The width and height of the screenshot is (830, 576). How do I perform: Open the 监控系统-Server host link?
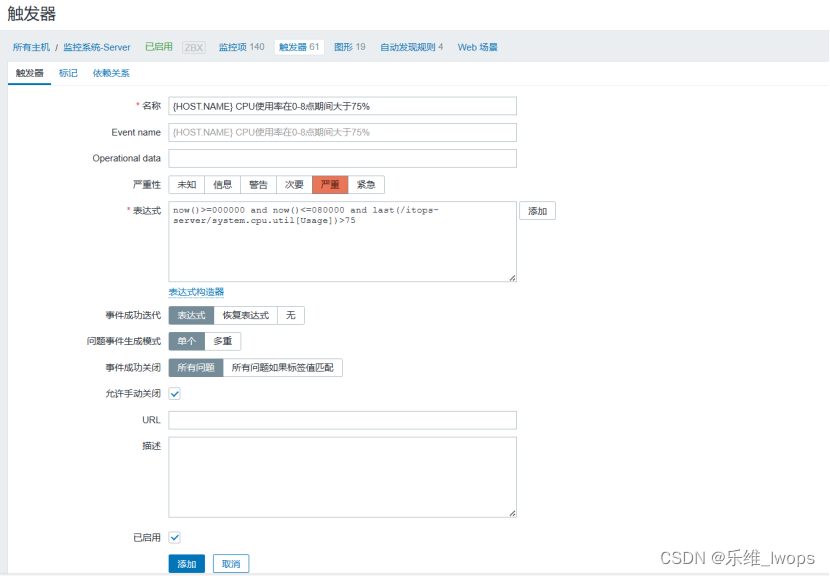coord(97,47)
